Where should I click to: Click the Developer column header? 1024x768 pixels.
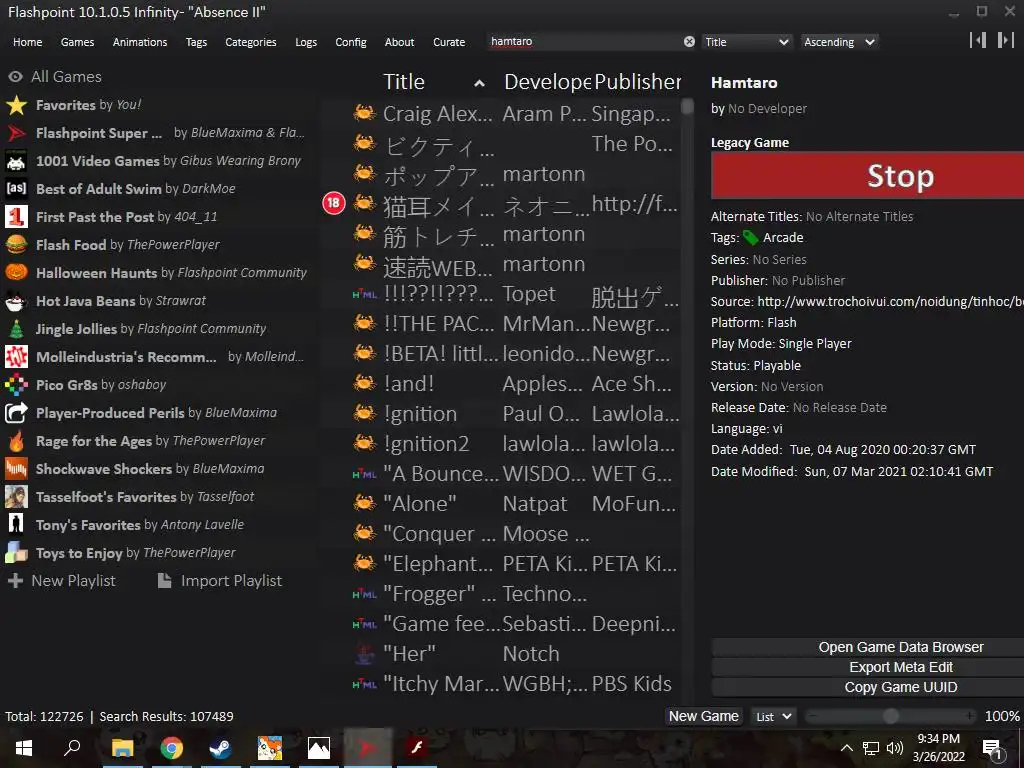(547, 82)
